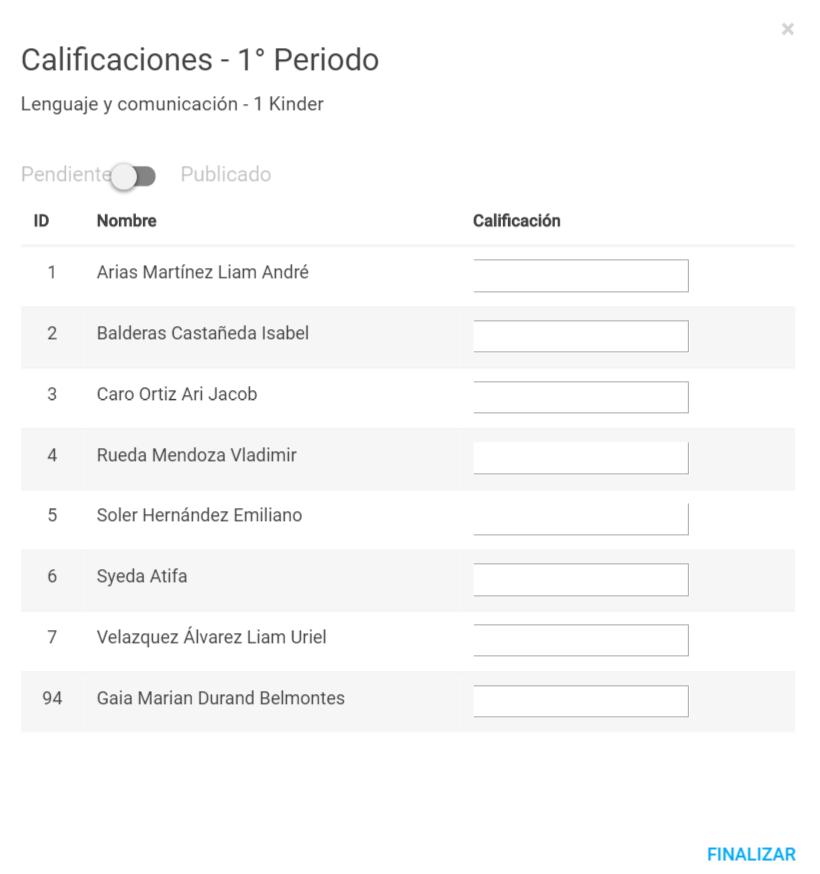Click grade field for Balderas Castañeda Isabel
820x874 pixels.
581,336
